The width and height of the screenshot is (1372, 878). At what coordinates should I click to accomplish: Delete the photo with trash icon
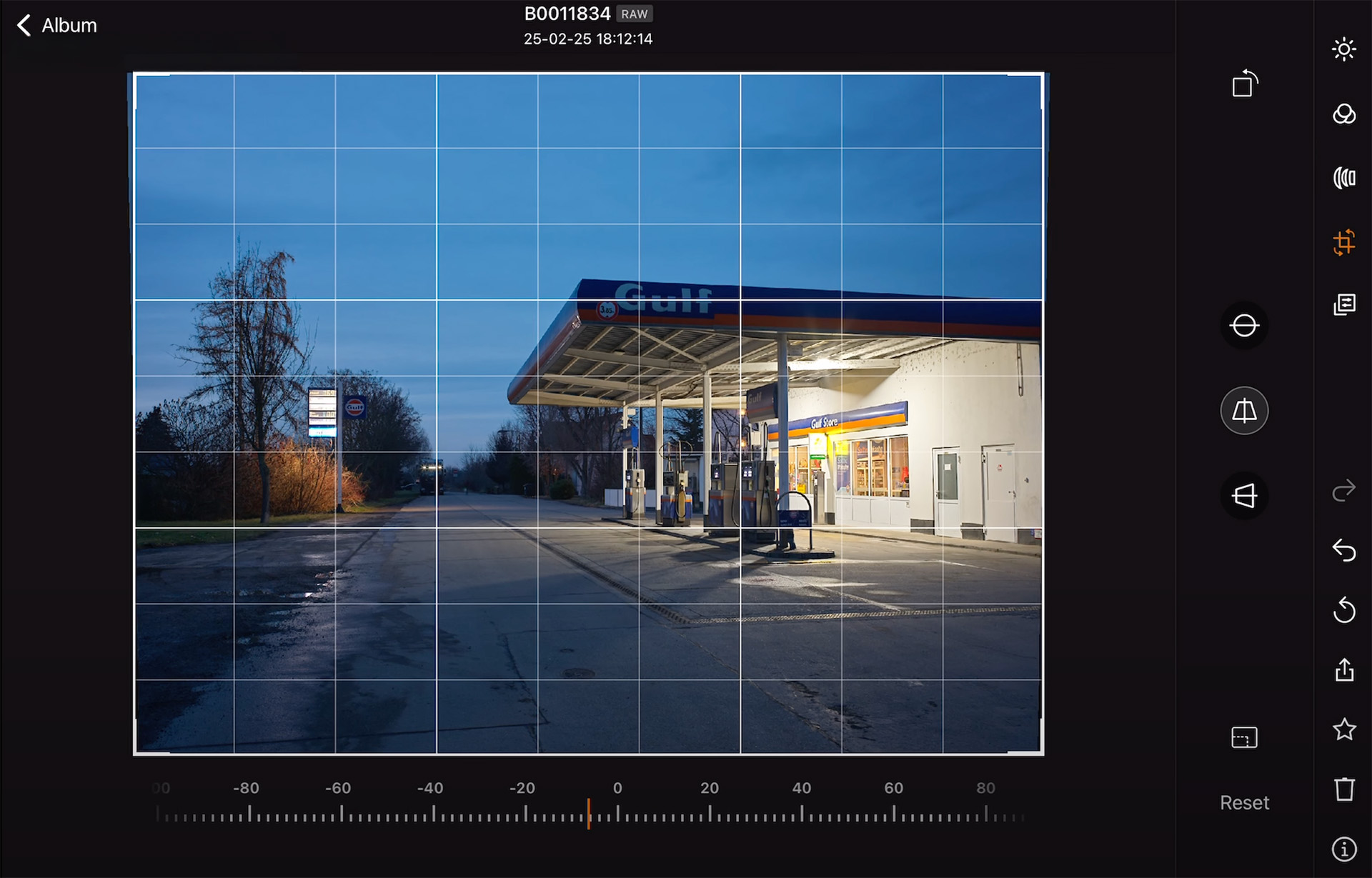point(1343,789)
